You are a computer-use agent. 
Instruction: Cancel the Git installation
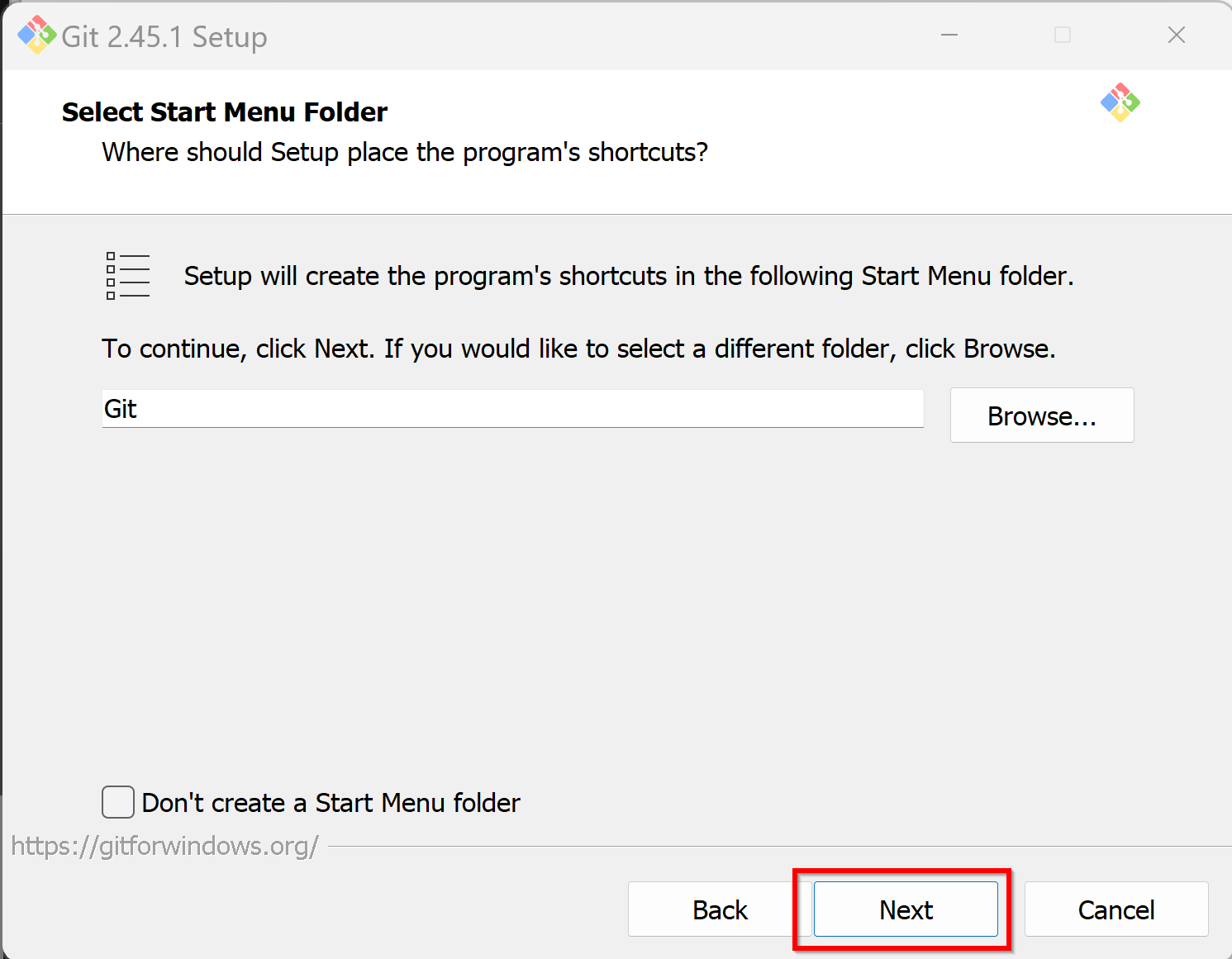pos(1116,909)
